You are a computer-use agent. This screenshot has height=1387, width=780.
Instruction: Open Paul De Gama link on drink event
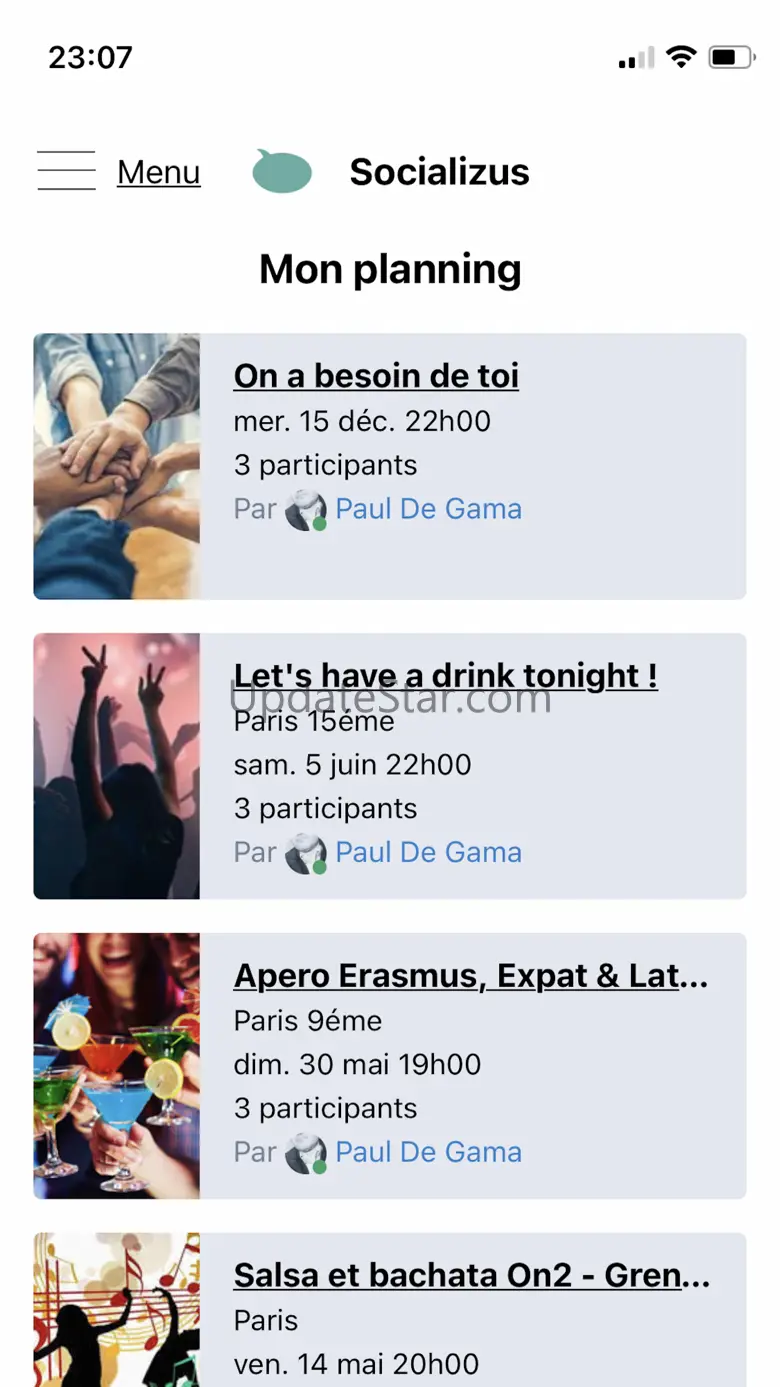[428, 853]
